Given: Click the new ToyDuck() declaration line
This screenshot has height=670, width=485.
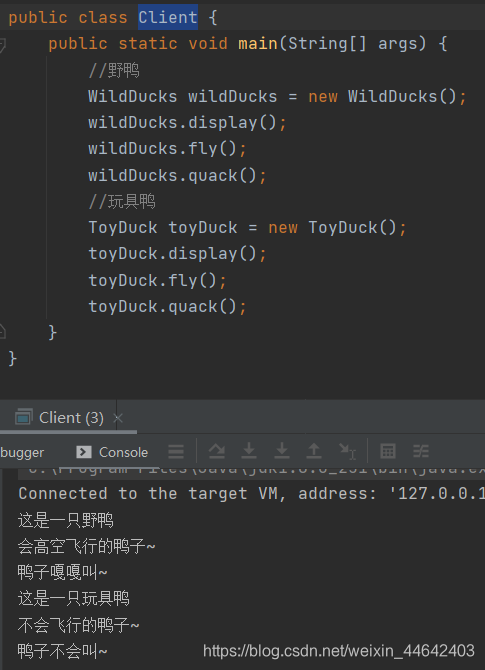Looking at the screenshot, I should 247,228.
